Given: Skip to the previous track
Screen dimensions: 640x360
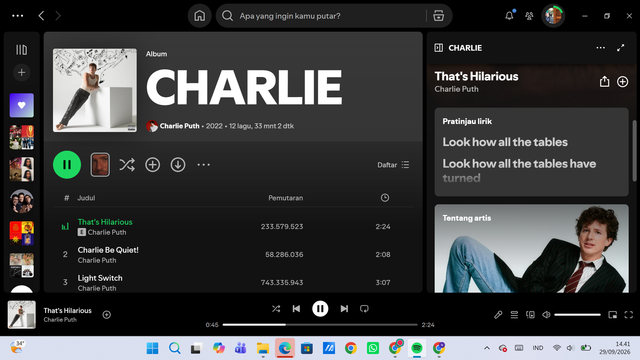Looking at the screenshot, I should point(296,309).
